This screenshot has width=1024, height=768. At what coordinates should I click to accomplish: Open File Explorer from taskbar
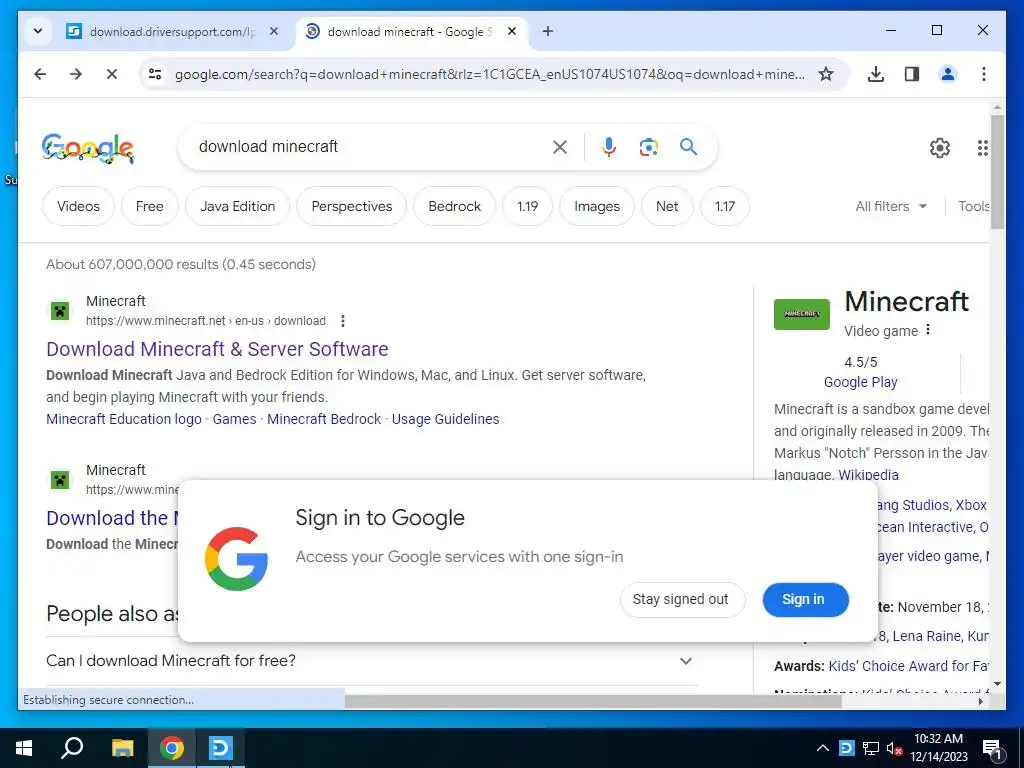pyautogui.click(x=122, y=748)
